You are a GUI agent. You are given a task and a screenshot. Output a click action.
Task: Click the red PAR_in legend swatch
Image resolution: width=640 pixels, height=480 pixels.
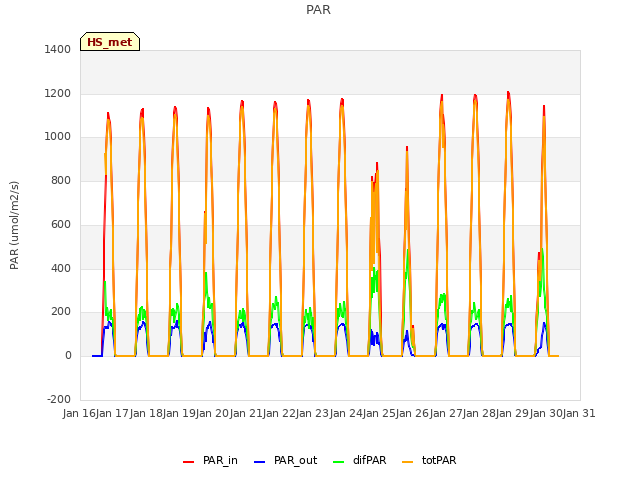click(188, 462)
